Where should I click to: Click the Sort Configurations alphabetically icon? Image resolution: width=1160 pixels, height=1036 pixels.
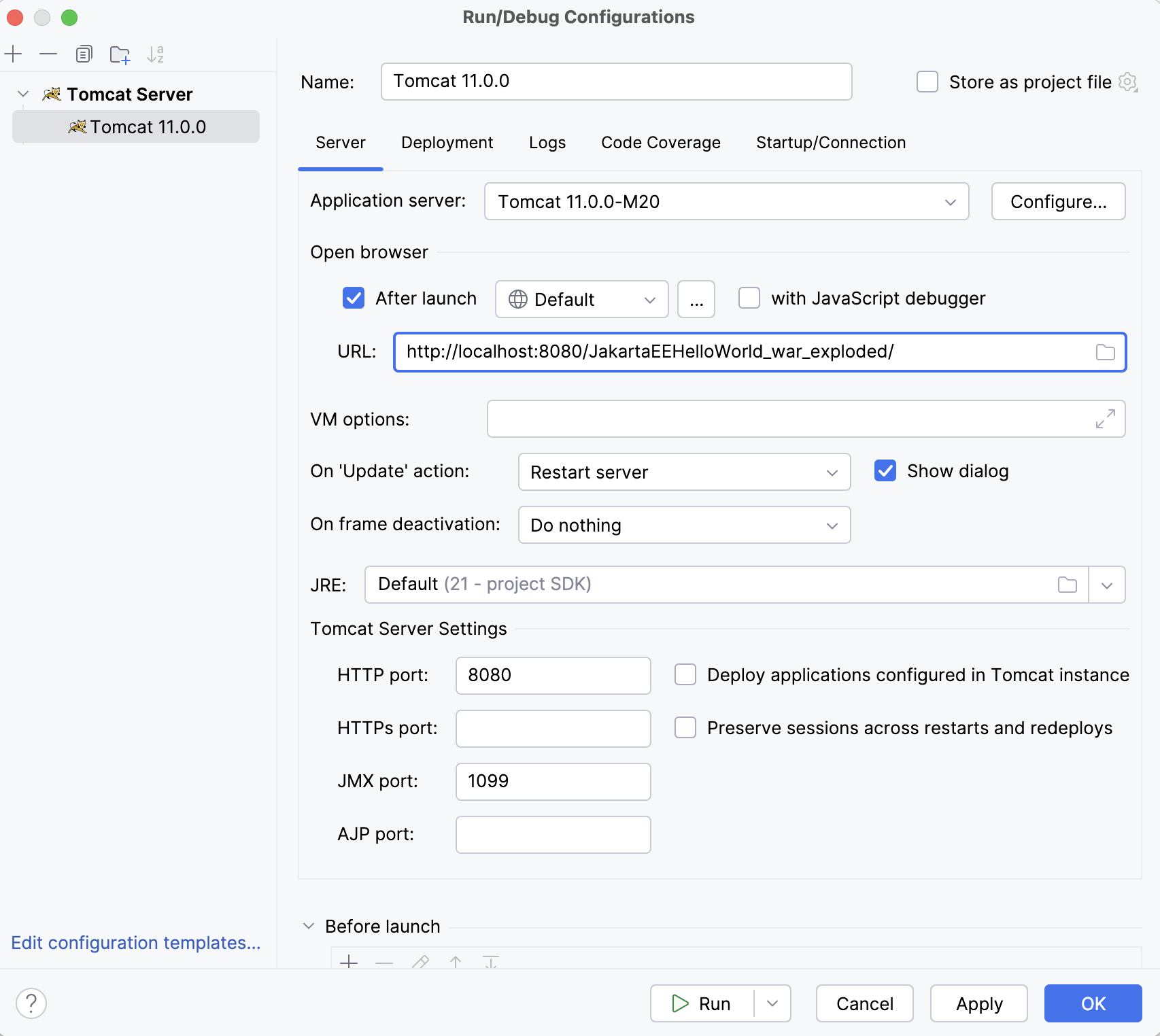pos(156,54)
